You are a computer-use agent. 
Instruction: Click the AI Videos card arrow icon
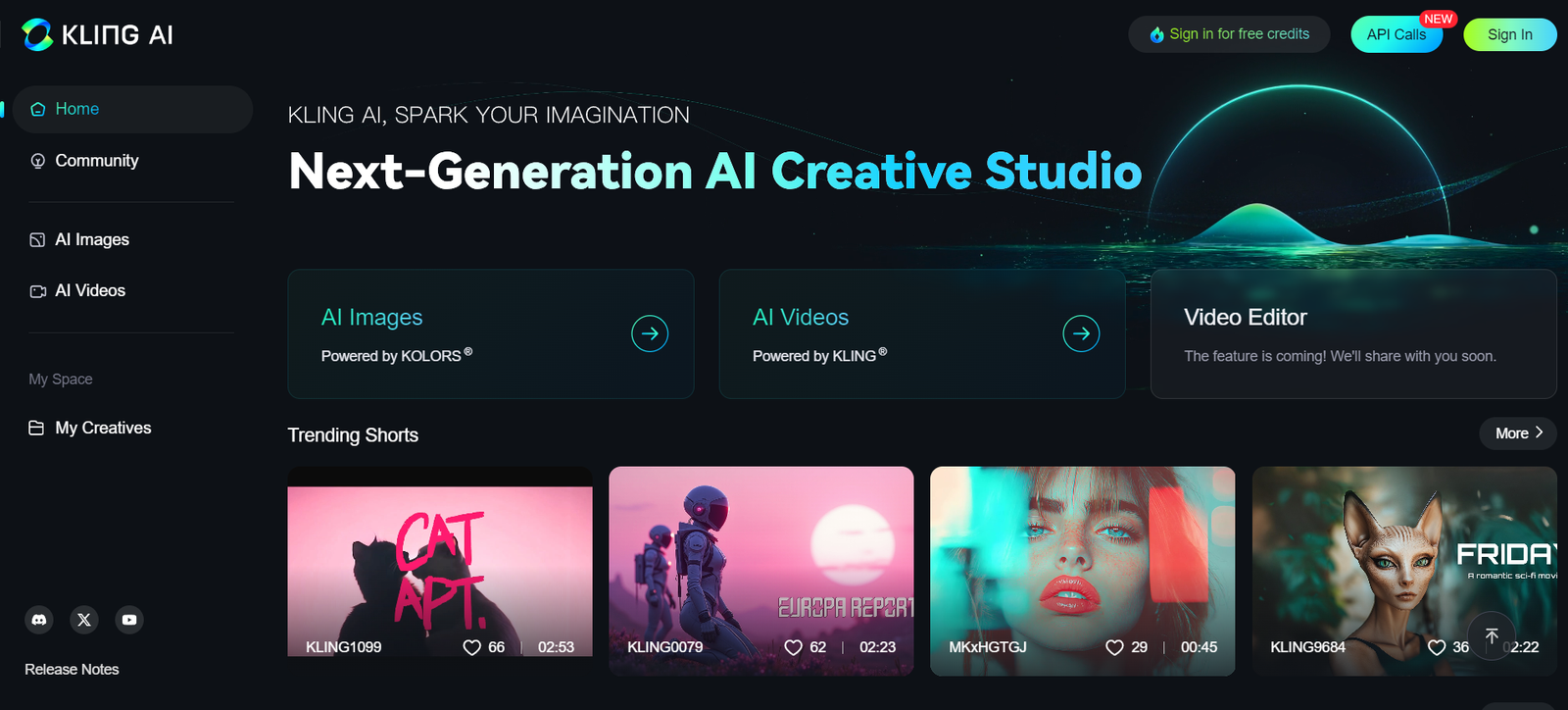pyautogui.click(x=1081, y=333)
